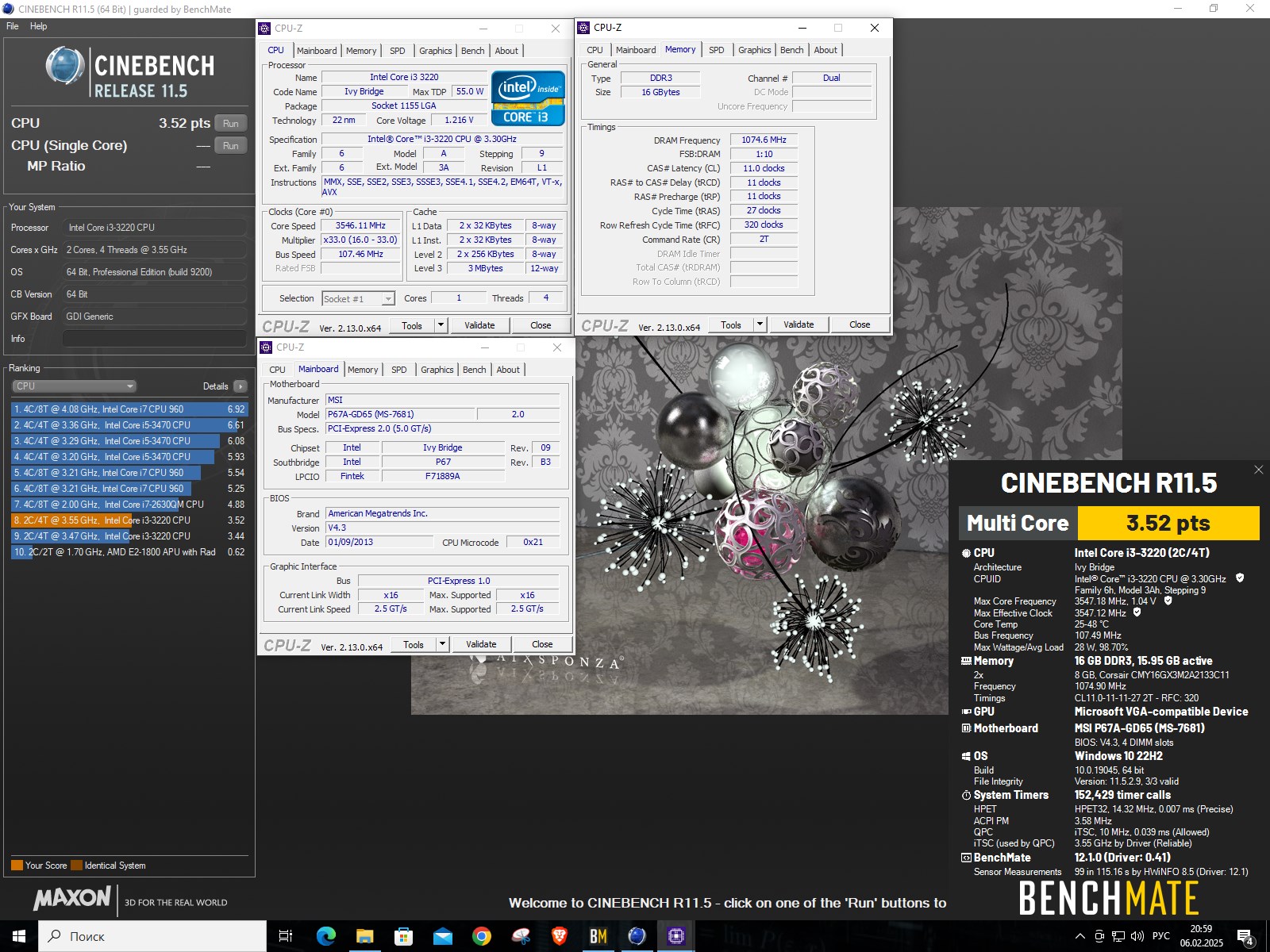Viewport: 1270px width, 952px height.
Task: Click the shield icon beside Max Effective Clock
Action: (1137, 612)
